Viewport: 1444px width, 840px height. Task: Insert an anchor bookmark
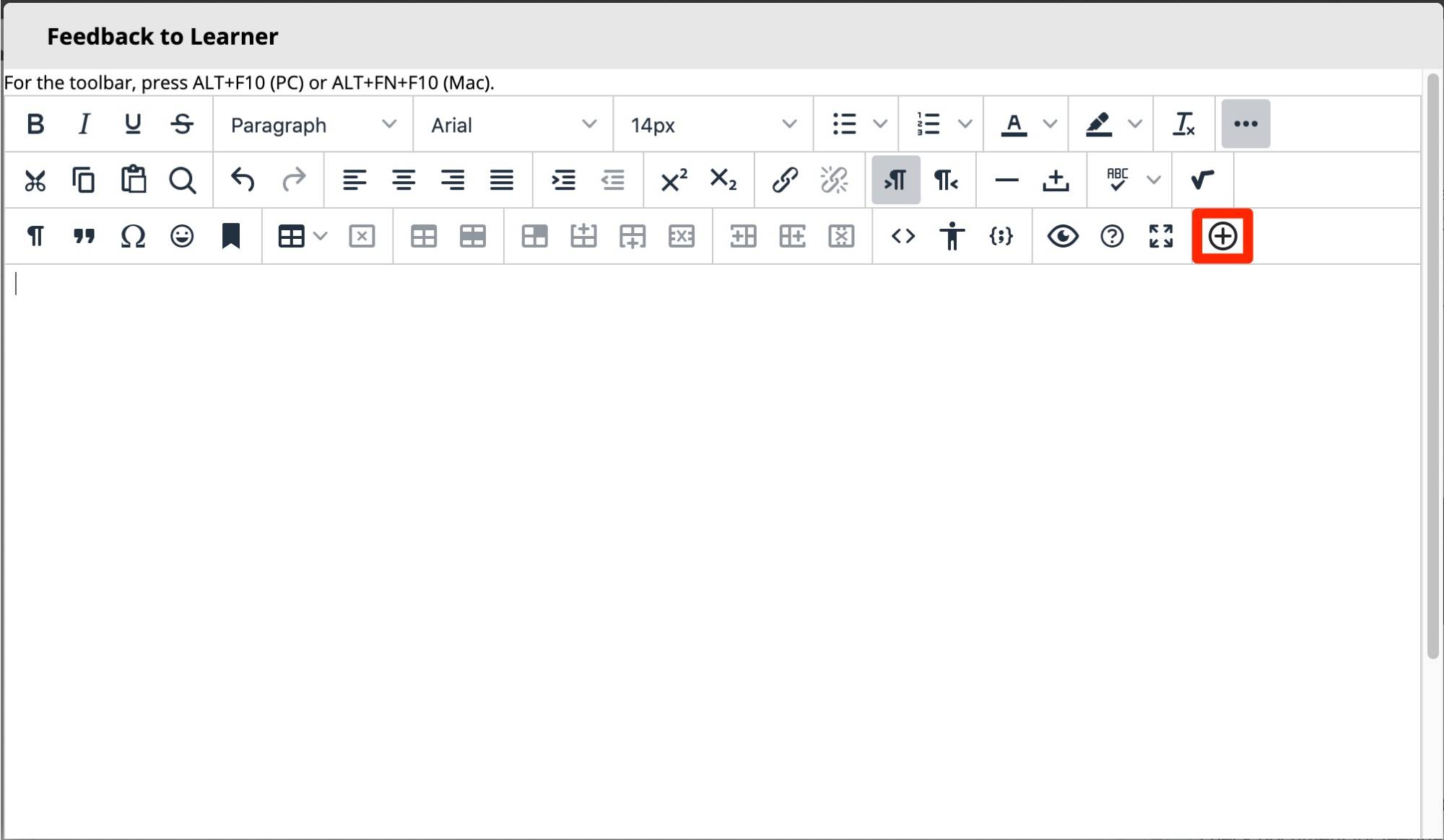point(230,236)
